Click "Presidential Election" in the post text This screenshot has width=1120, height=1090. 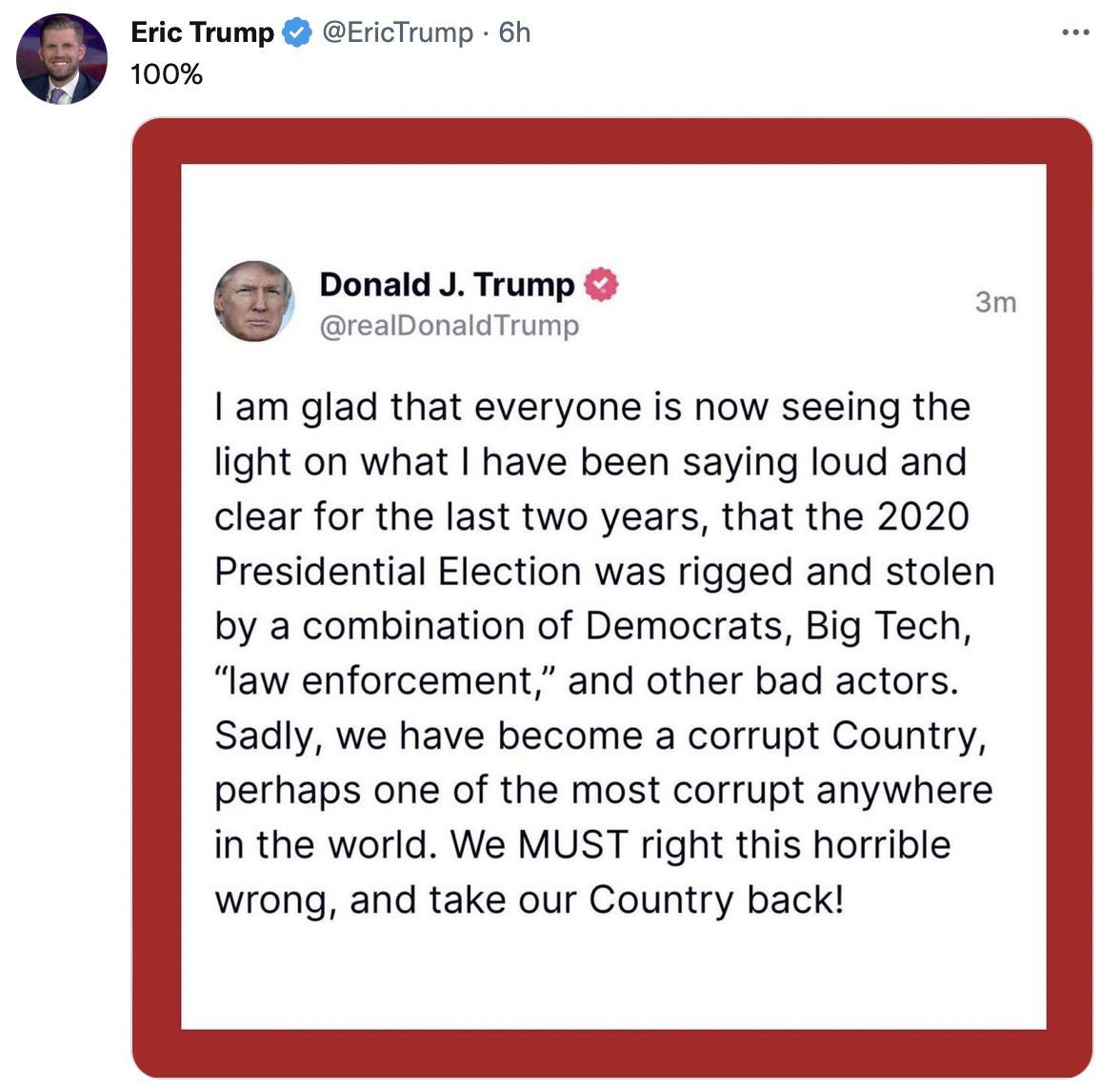click(x=397, y=572)
